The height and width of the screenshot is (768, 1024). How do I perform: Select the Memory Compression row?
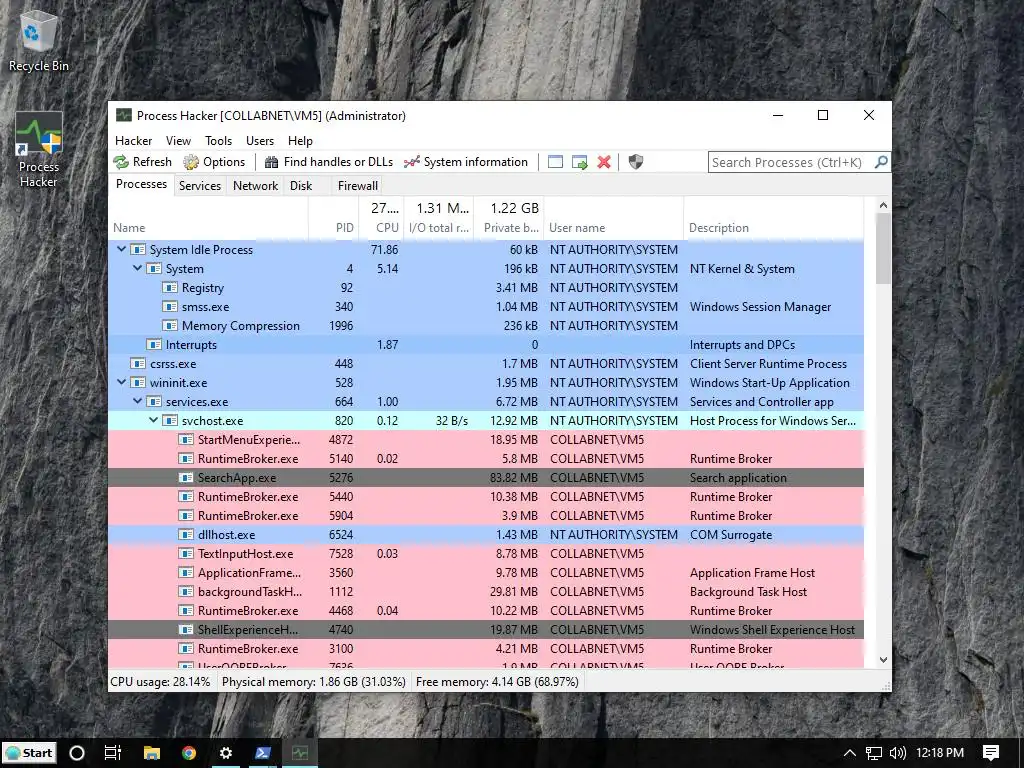pos(486,326)
